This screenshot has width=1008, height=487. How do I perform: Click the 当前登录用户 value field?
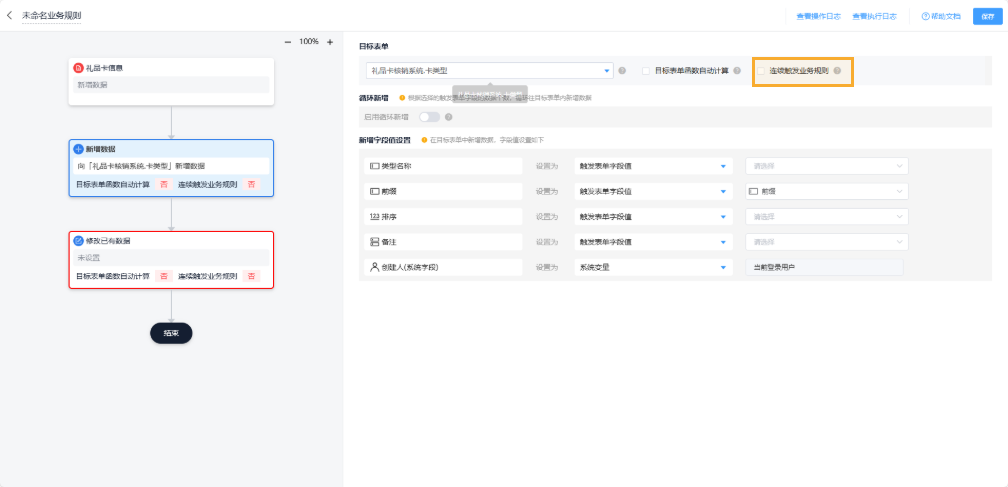[824, 267]
